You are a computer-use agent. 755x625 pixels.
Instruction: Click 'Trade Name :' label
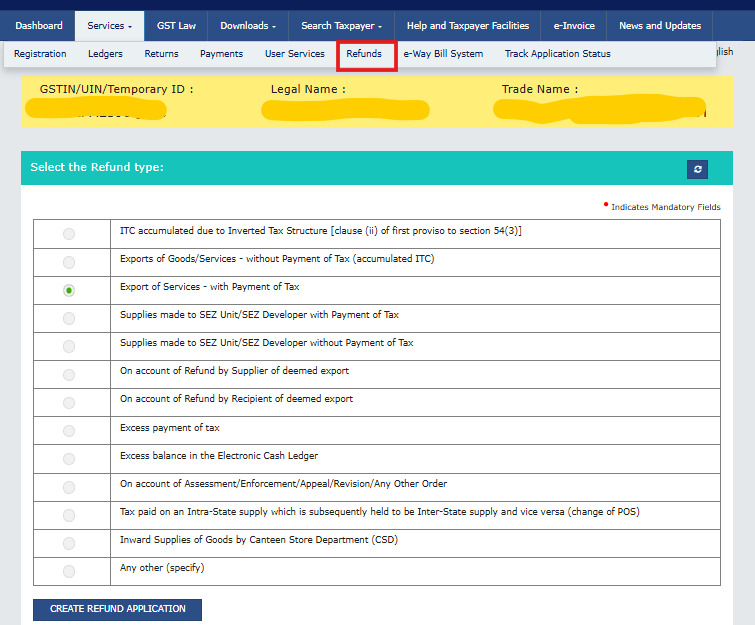click(x=540, y=89)
